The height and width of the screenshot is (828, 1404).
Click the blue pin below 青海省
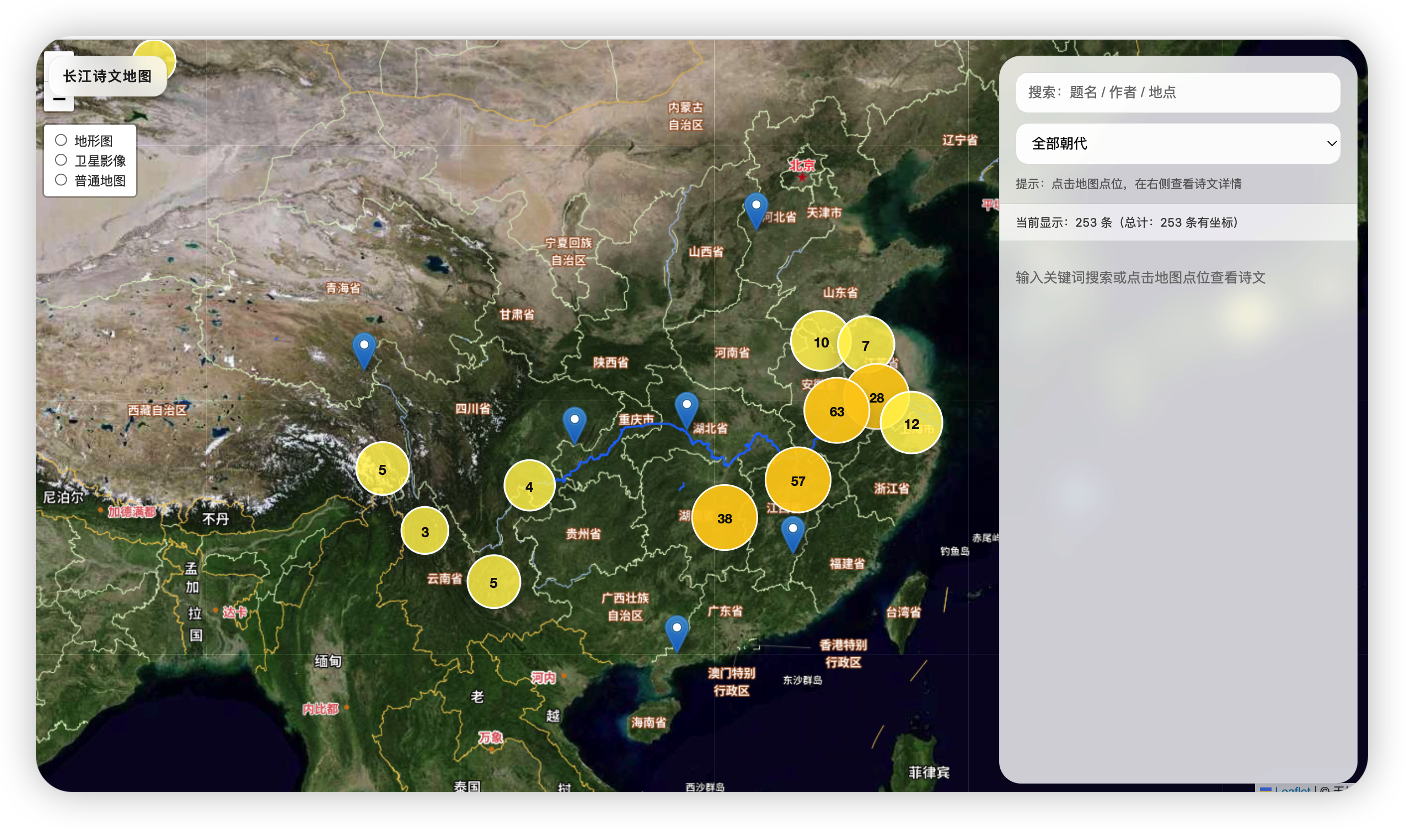point(364,350)
